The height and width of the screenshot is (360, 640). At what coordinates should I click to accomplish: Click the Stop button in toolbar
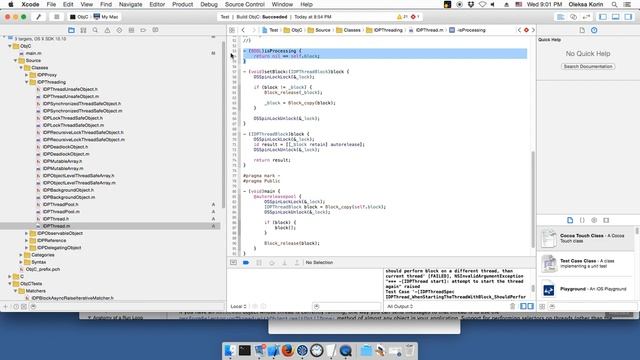click(57, 17)
